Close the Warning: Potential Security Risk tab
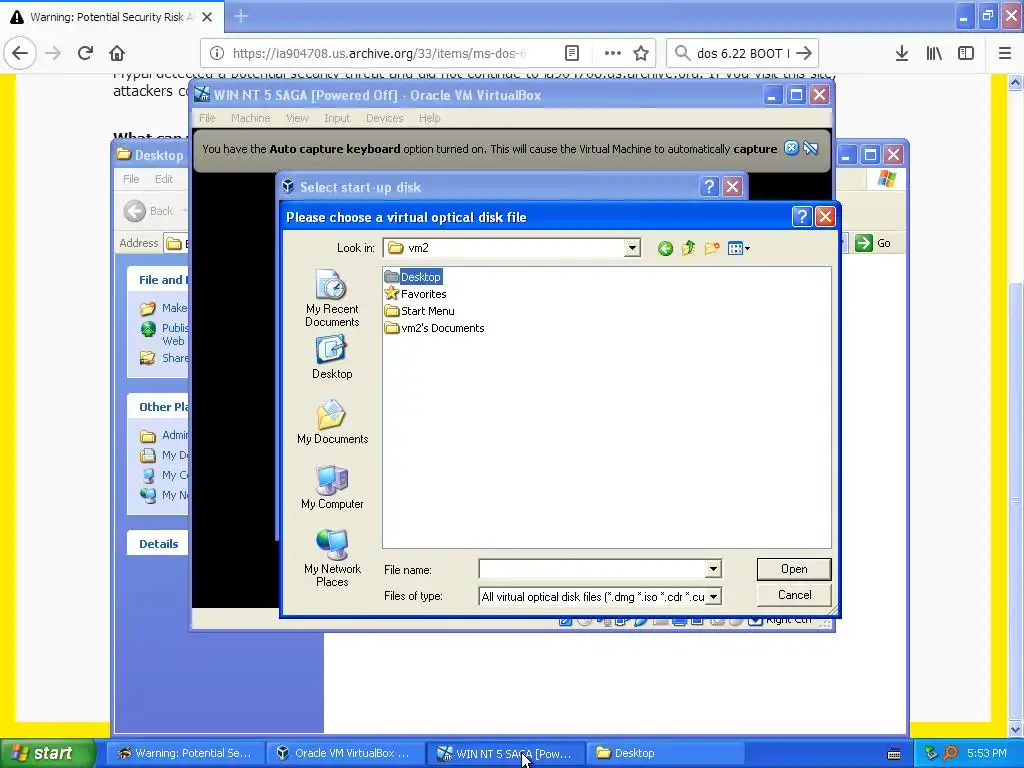This screenshot has height=768, width=1024. point(207,17)
